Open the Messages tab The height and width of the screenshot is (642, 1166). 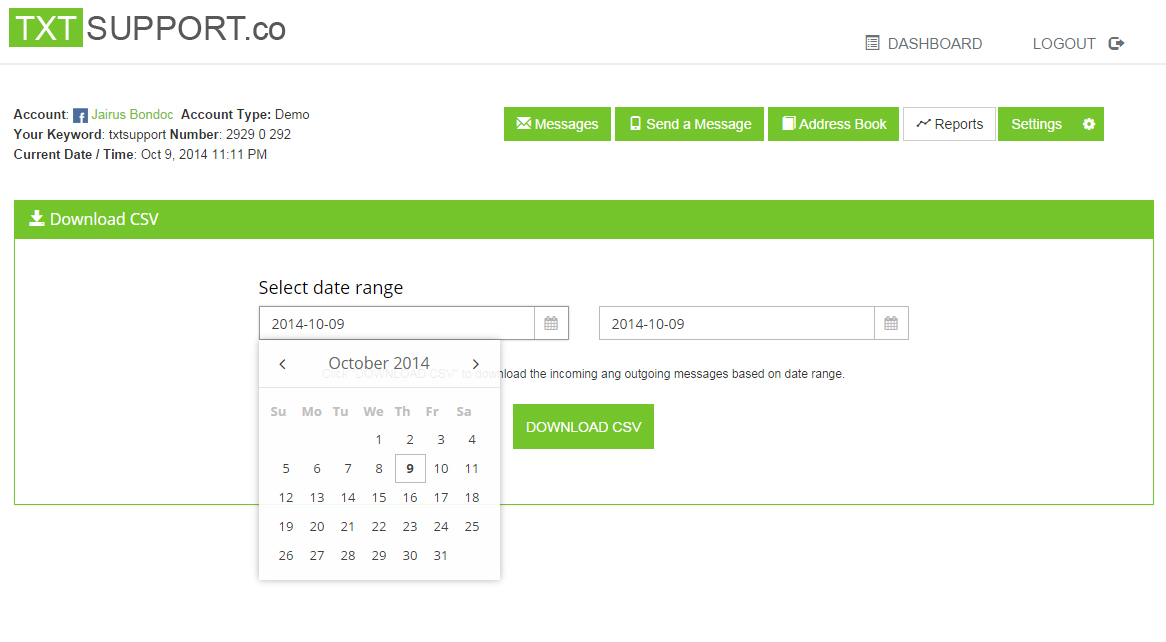pos(557,124)
